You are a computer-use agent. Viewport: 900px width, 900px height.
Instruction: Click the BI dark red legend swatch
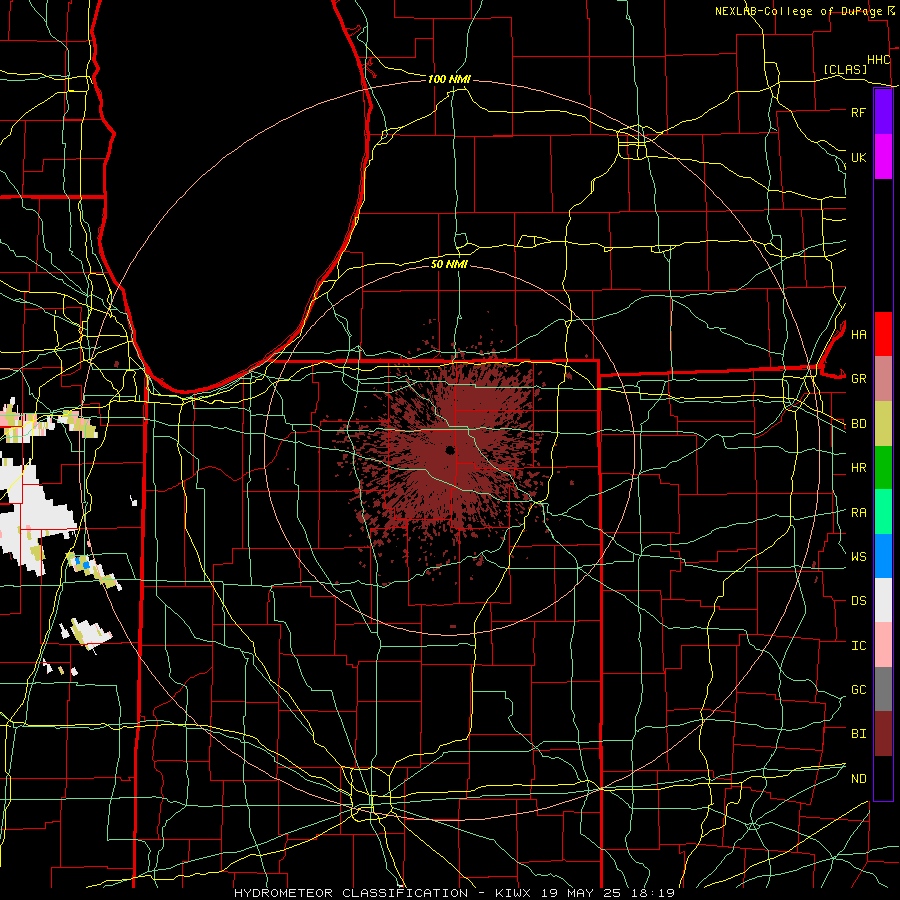(x=883, y=734)
